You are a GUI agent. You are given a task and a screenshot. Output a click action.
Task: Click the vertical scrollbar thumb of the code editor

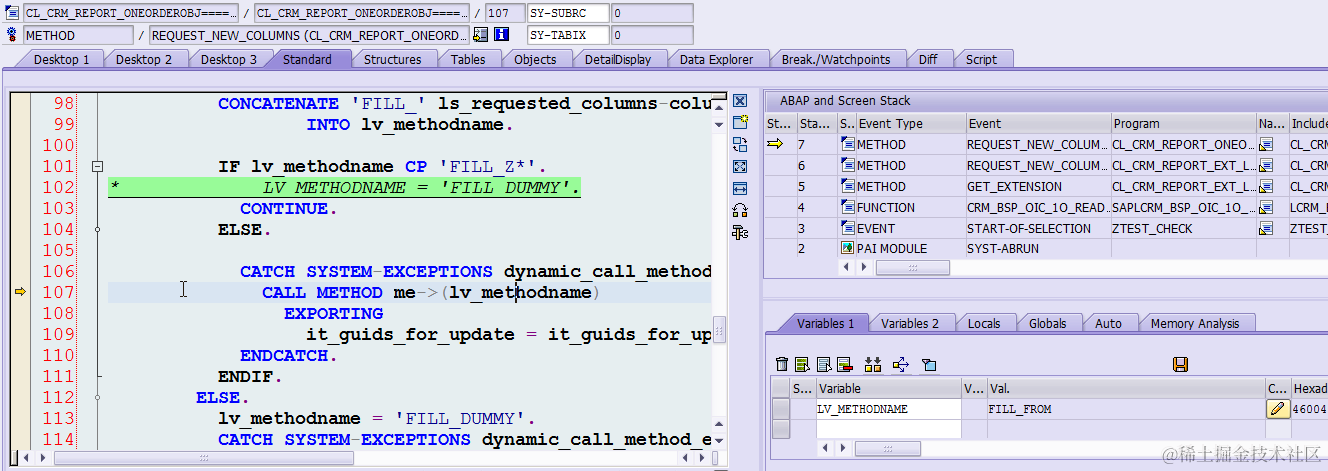tap(719, 329)
